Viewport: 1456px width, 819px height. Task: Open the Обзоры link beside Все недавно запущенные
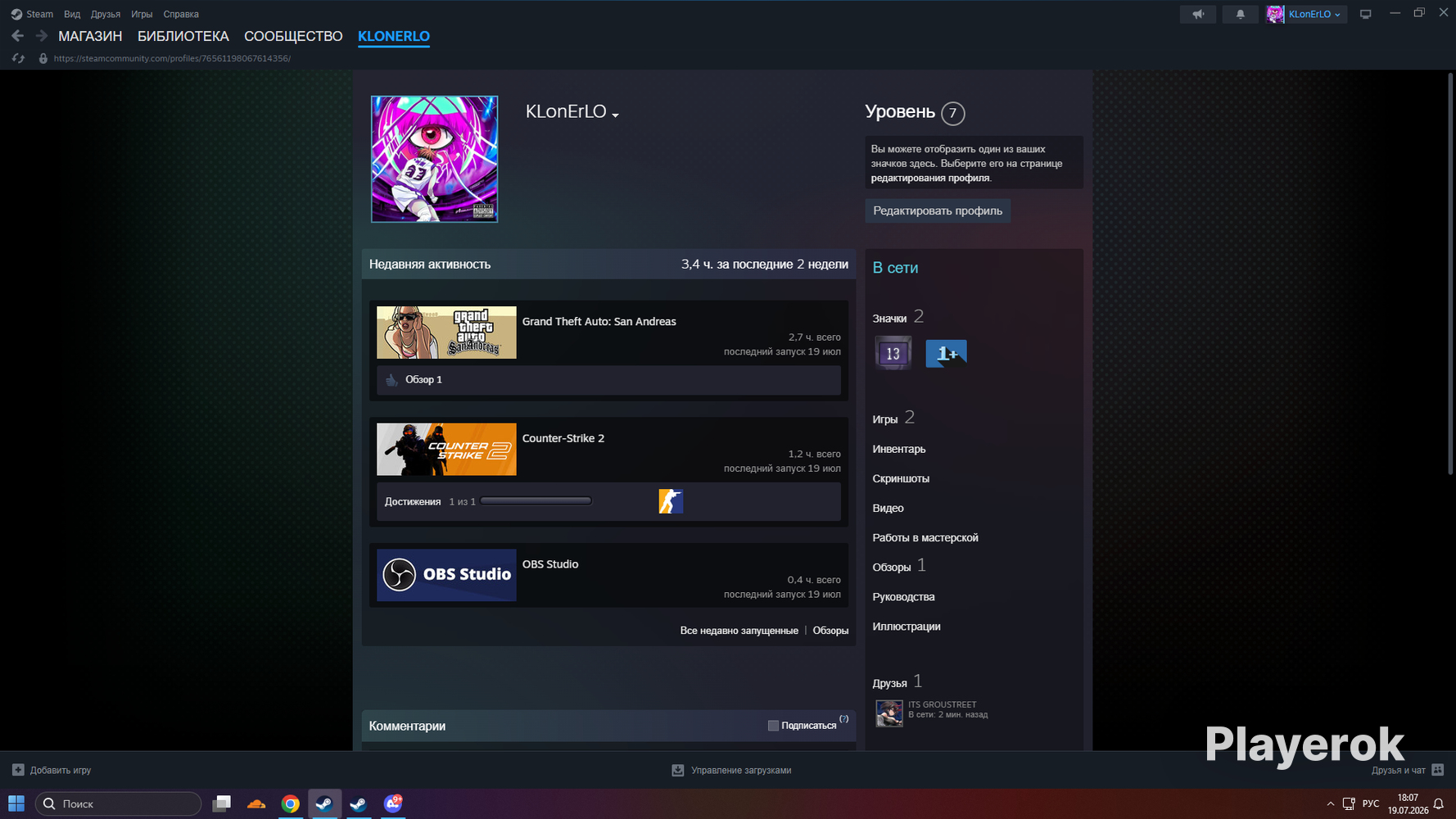tap(830, 631)
